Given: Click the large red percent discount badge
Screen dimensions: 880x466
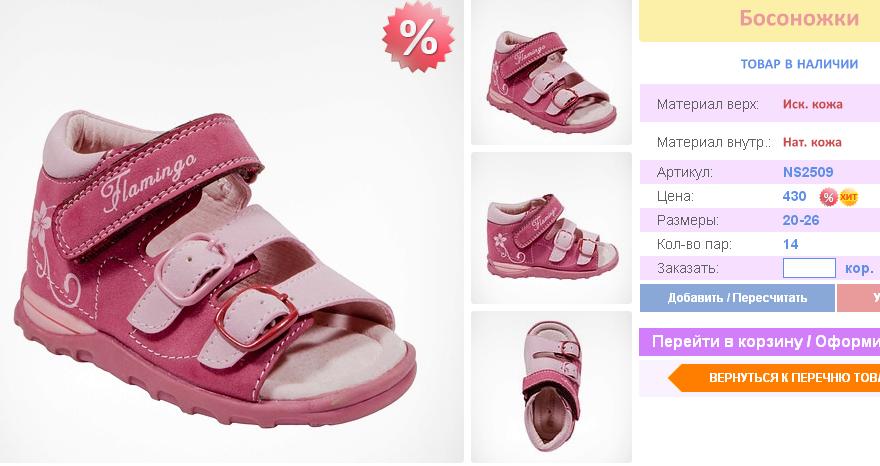Looking at the screenshot, I should pos(419,37).
